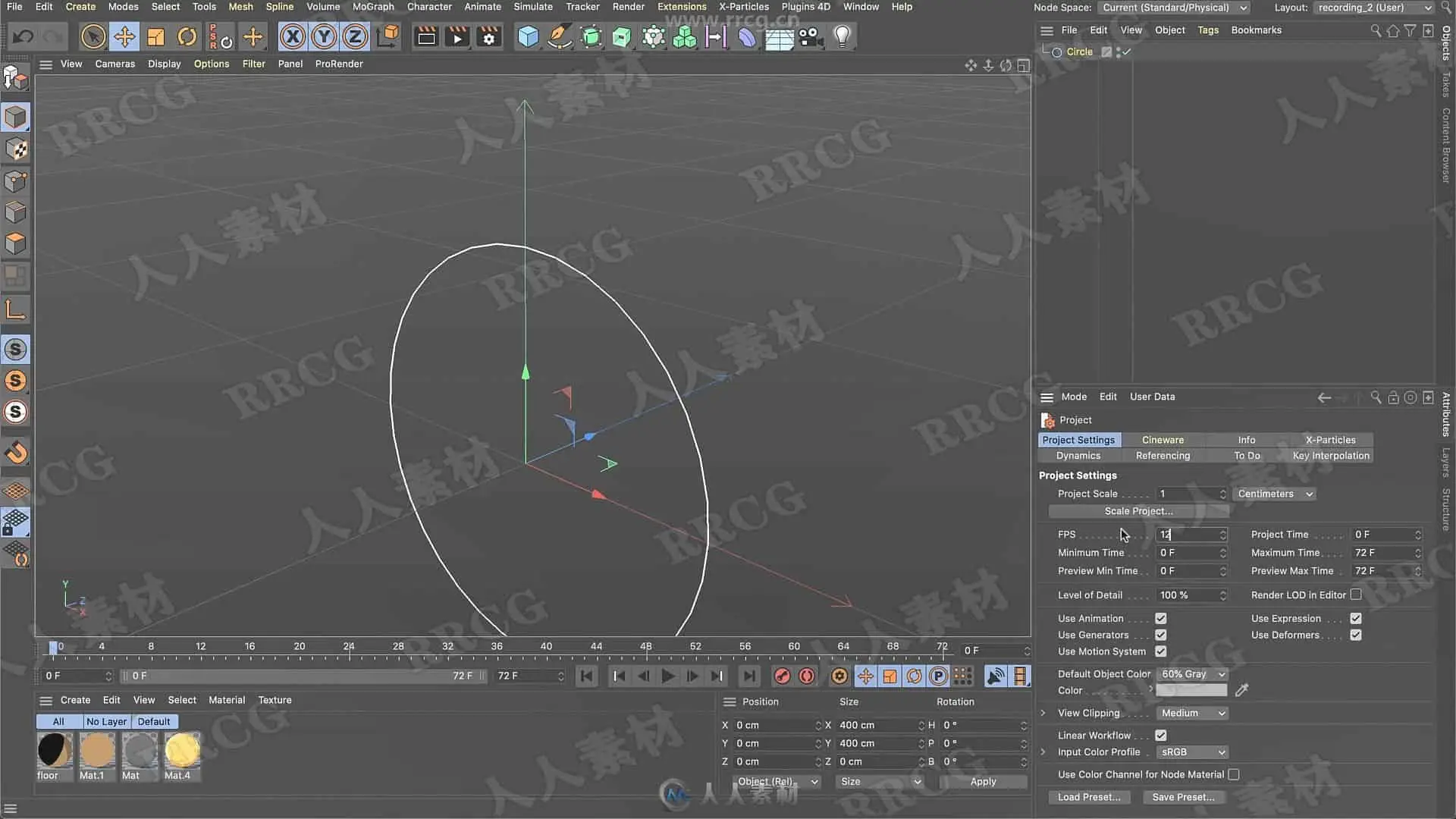This screenshot has width=1456, height=819.
Task: Click the Scale Project button
Action: 1137,511
